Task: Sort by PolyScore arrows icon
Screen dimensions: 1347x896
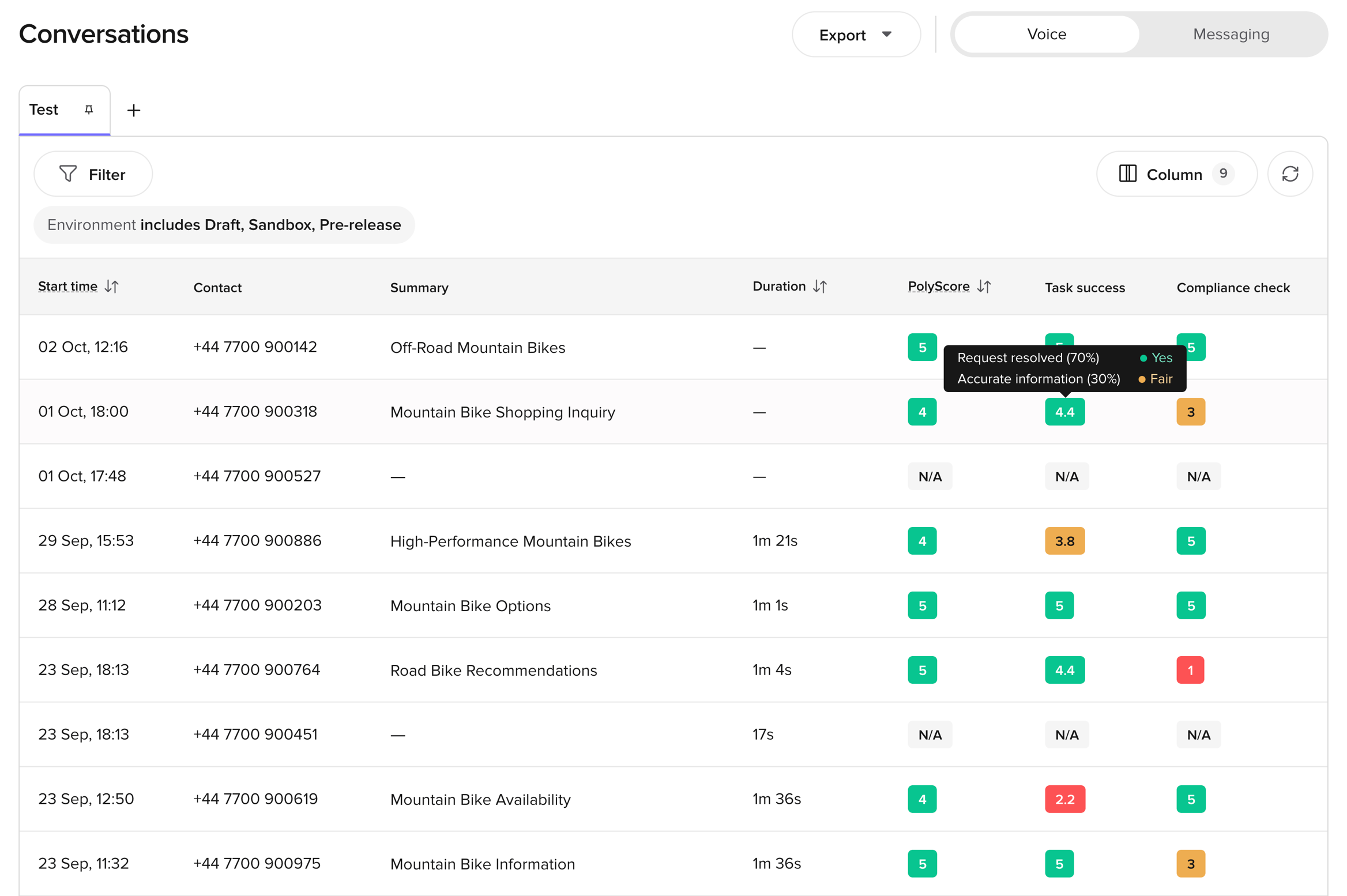Action: 984,287
